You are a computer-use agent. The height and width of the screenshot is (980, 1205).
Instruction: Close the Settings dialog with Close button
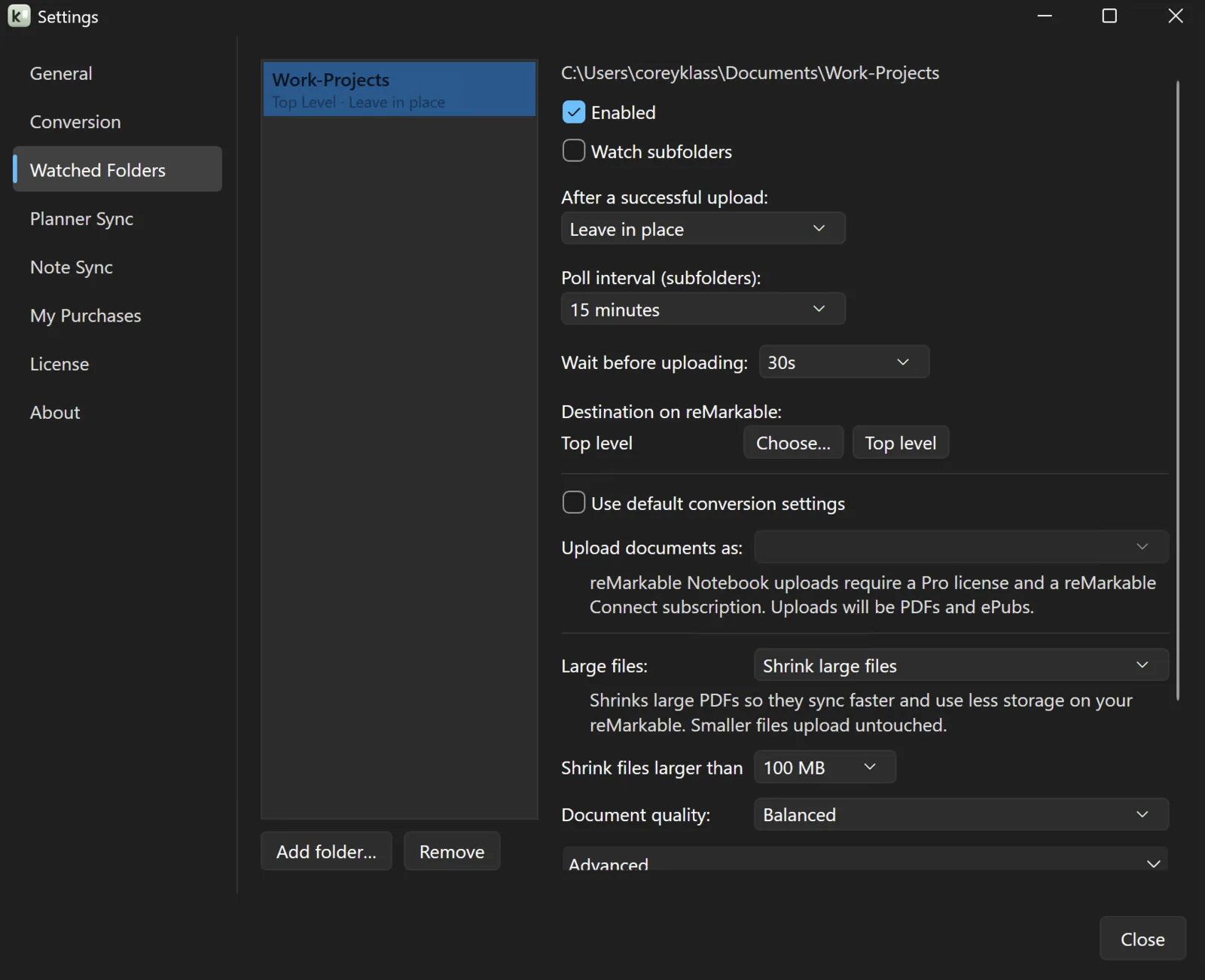click(1142, 939)
